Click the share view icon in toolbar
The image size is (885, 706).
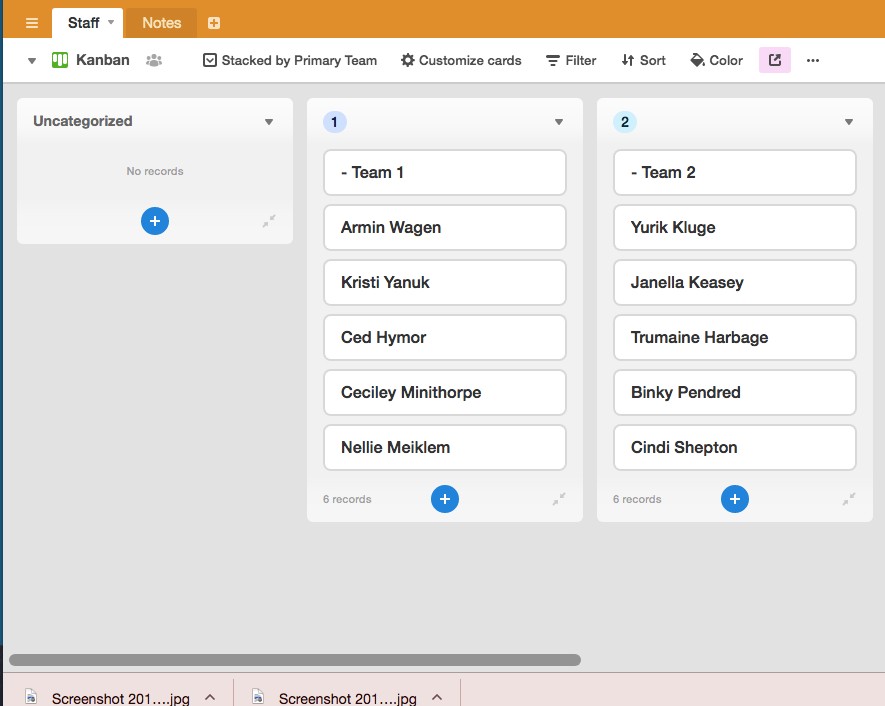775,60
